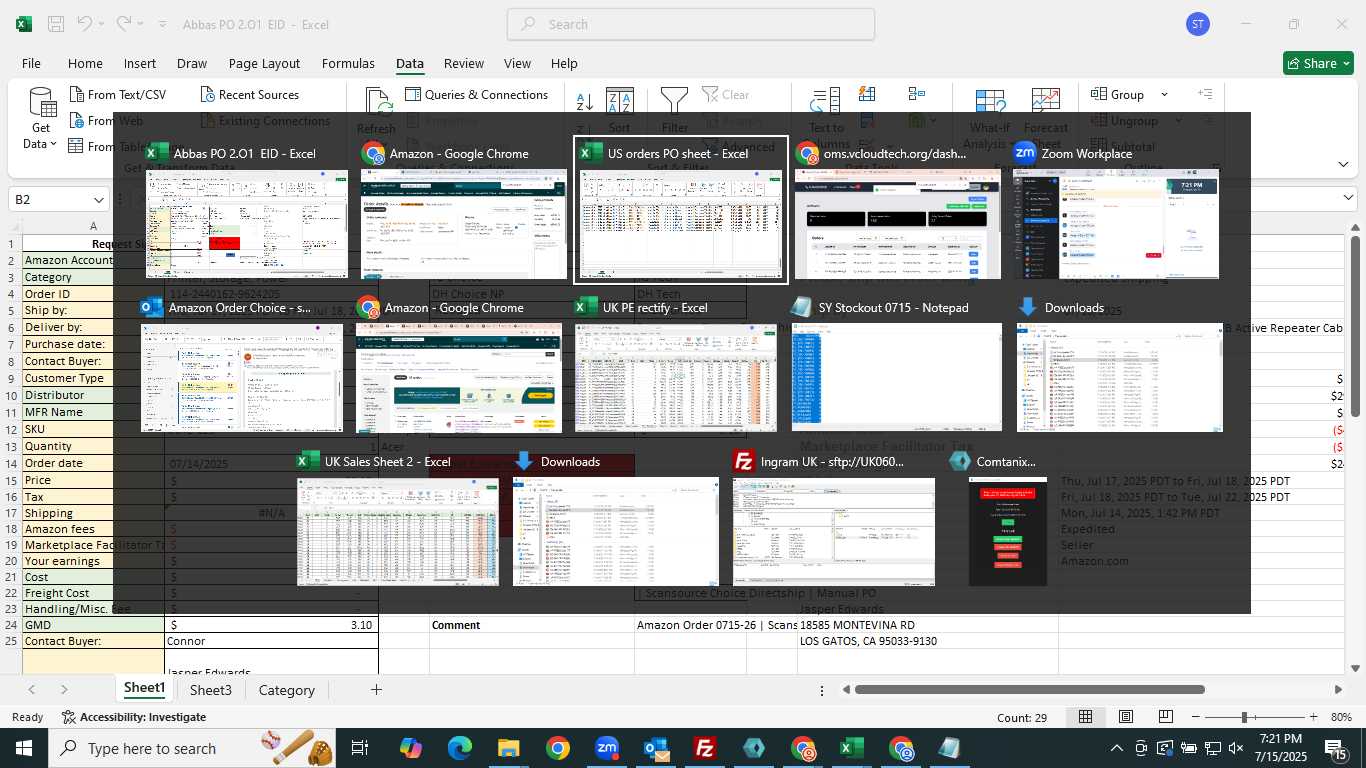
Task: Switch to SY Stockout 0715 Notepad window
Action: coord(897,365)
